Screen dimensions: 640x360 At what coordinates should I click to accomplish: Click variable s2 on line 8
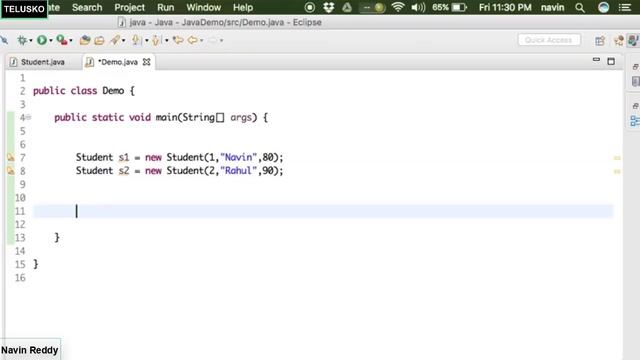click(x=124, y=171)
